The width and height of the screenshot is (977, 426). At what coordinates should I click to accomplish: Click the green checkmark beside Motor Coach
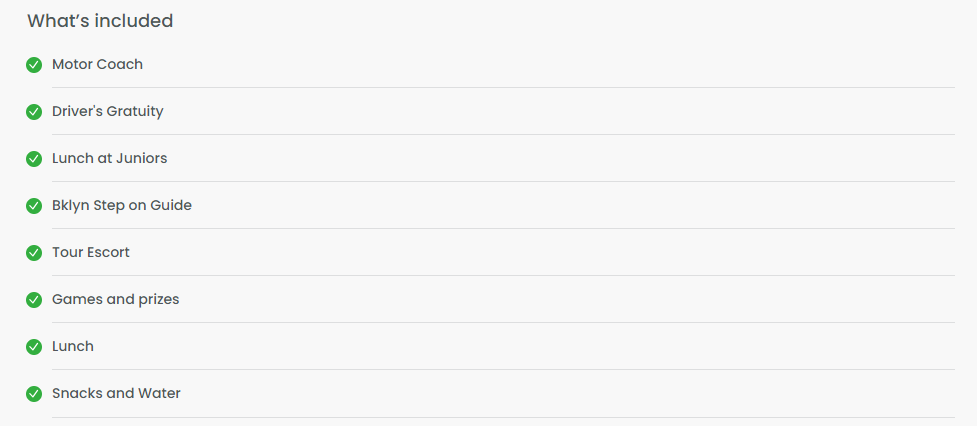point(34,65)
